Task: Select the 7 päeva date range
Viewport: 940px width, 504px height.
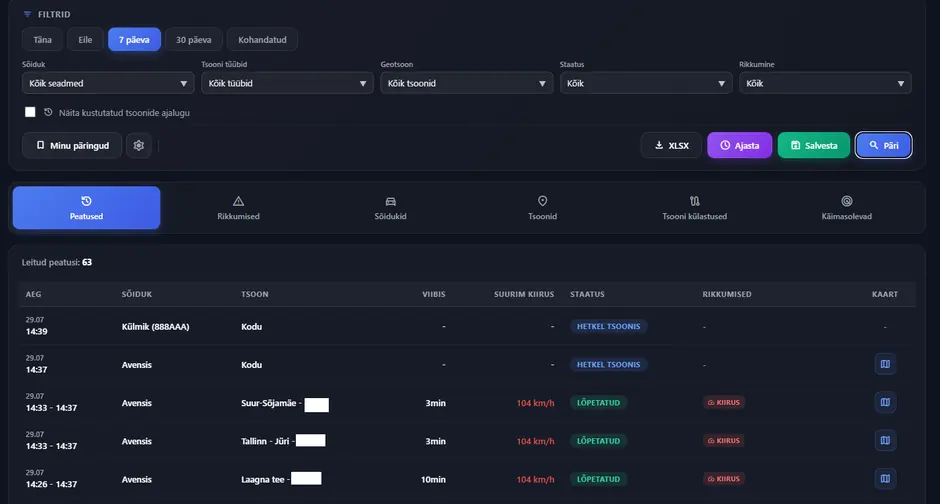Action: [134, 40]
